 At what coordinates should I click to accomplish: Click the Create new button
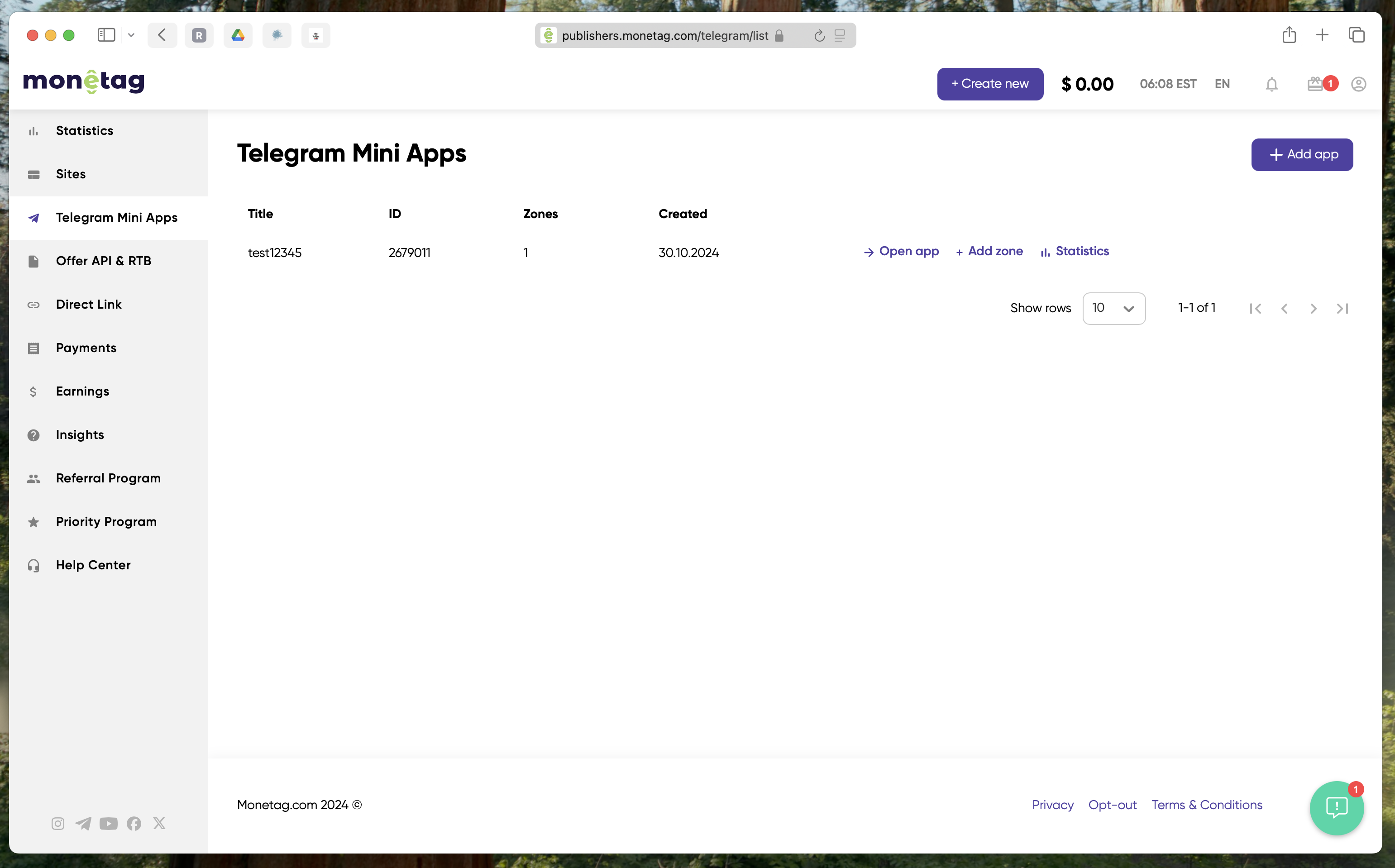point(990,84)
